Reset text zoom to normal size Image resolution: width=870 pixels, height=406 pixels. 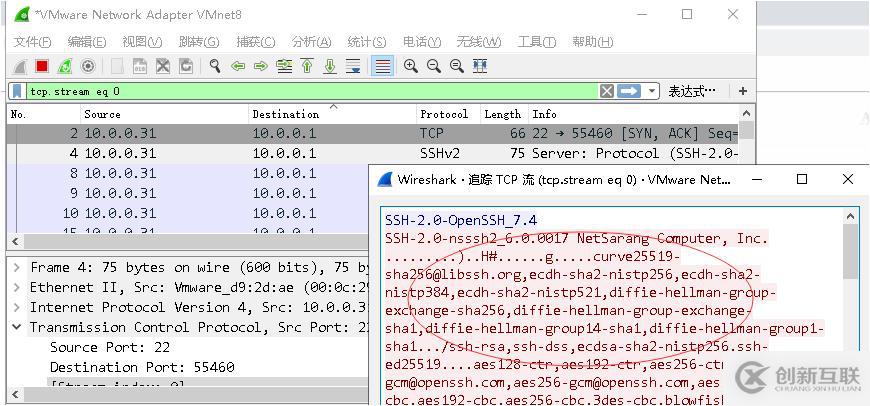[x=457, y=67]
